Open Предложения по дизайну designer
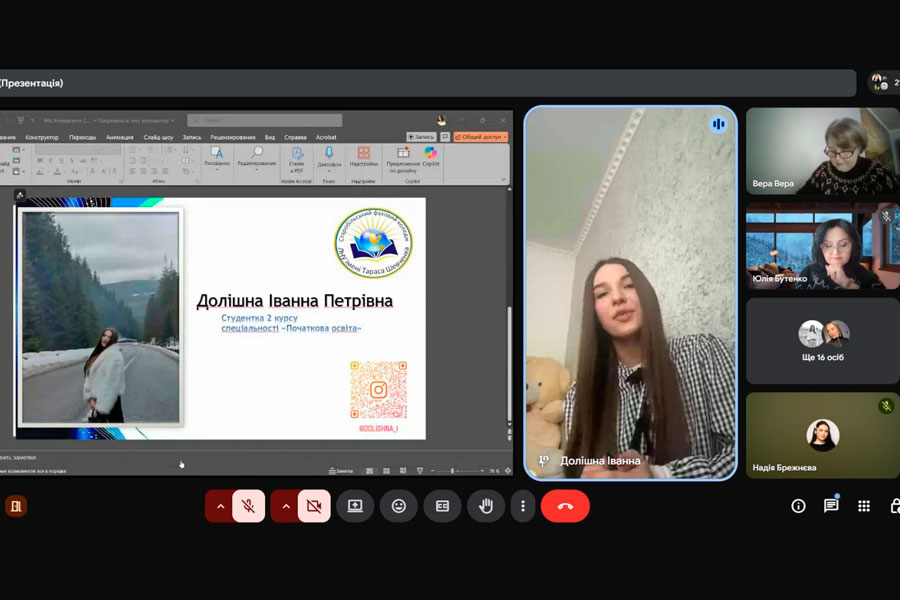 [403, 159]
